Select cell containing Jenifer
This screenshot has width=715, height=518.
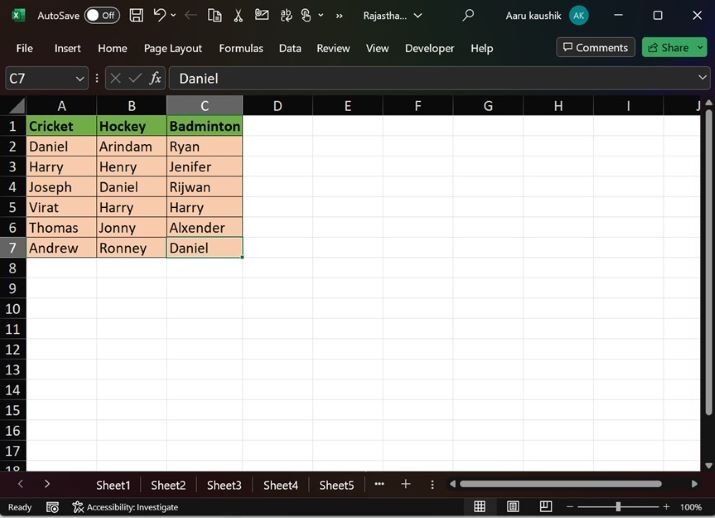tap(204, 166)
